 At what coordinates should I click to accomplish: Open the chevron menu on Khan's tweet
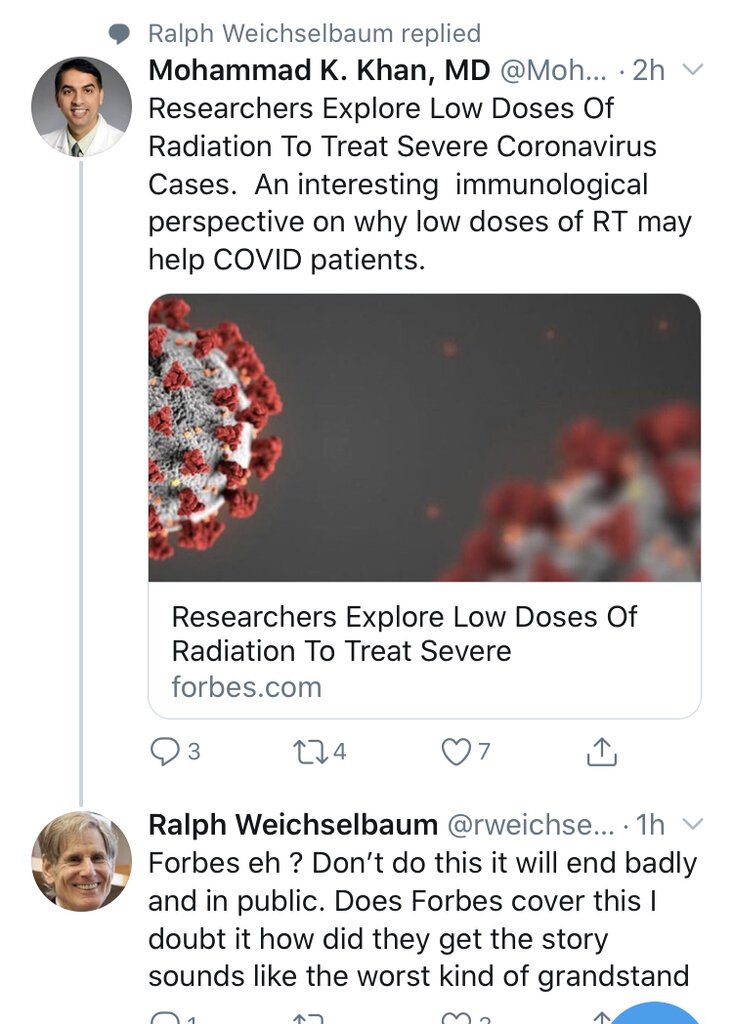click(692, 70)
